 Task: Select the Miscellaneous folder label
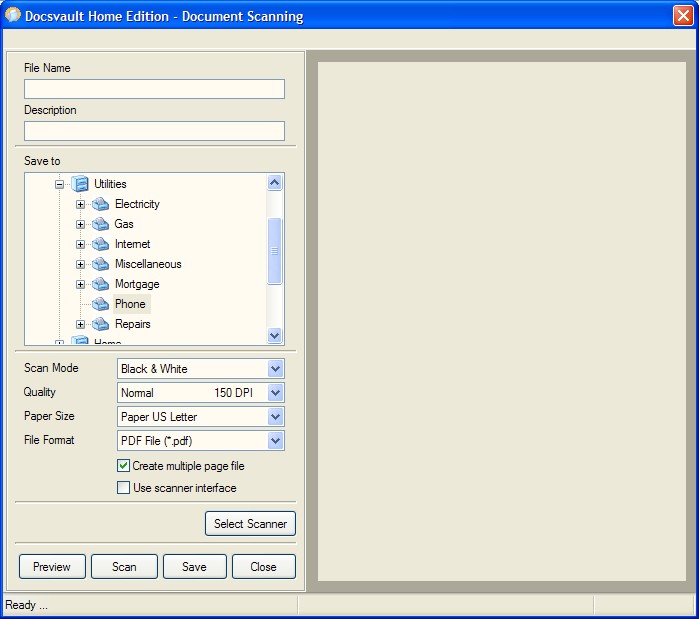coord(148,264)
